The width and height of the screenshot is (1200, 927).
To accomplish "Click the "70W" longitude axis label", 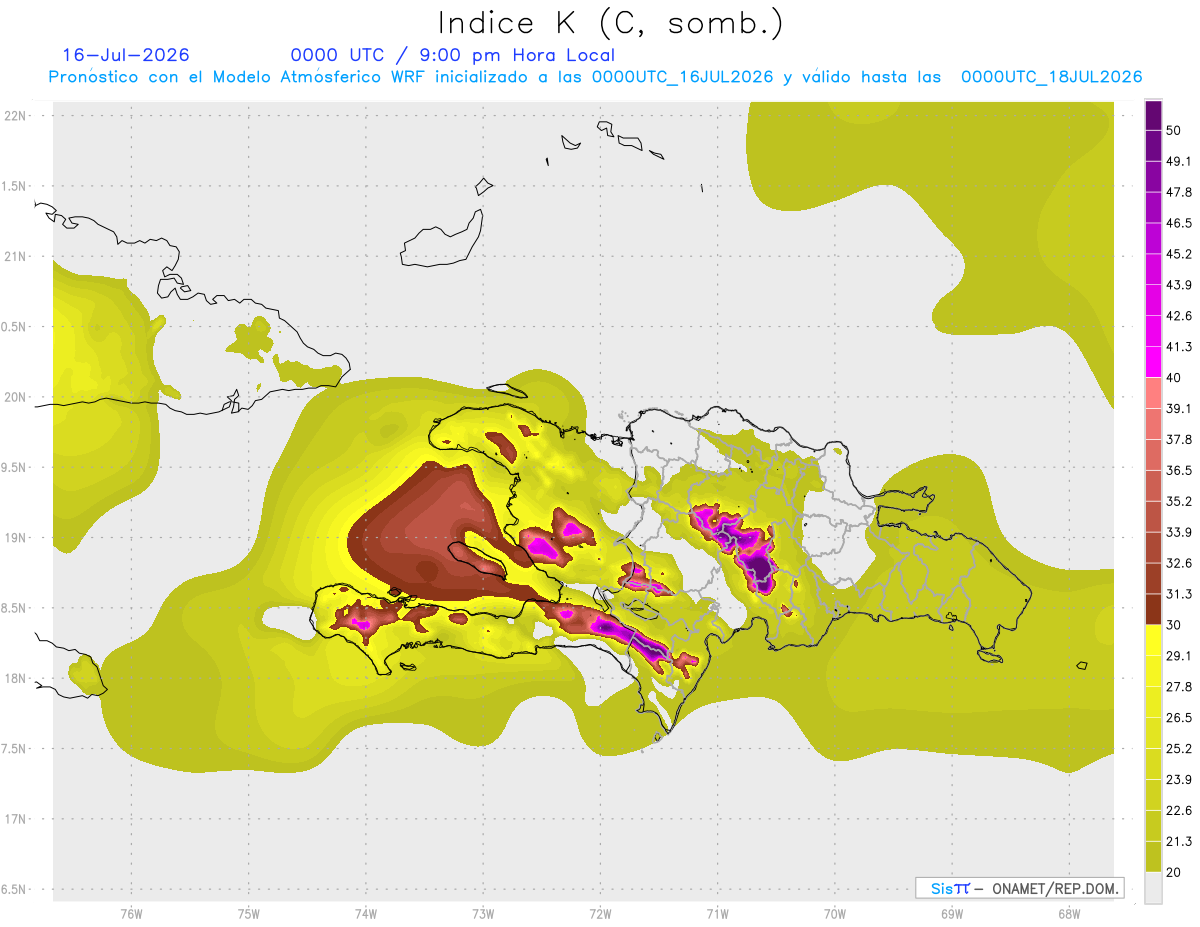I will click(x=834, y=914).
